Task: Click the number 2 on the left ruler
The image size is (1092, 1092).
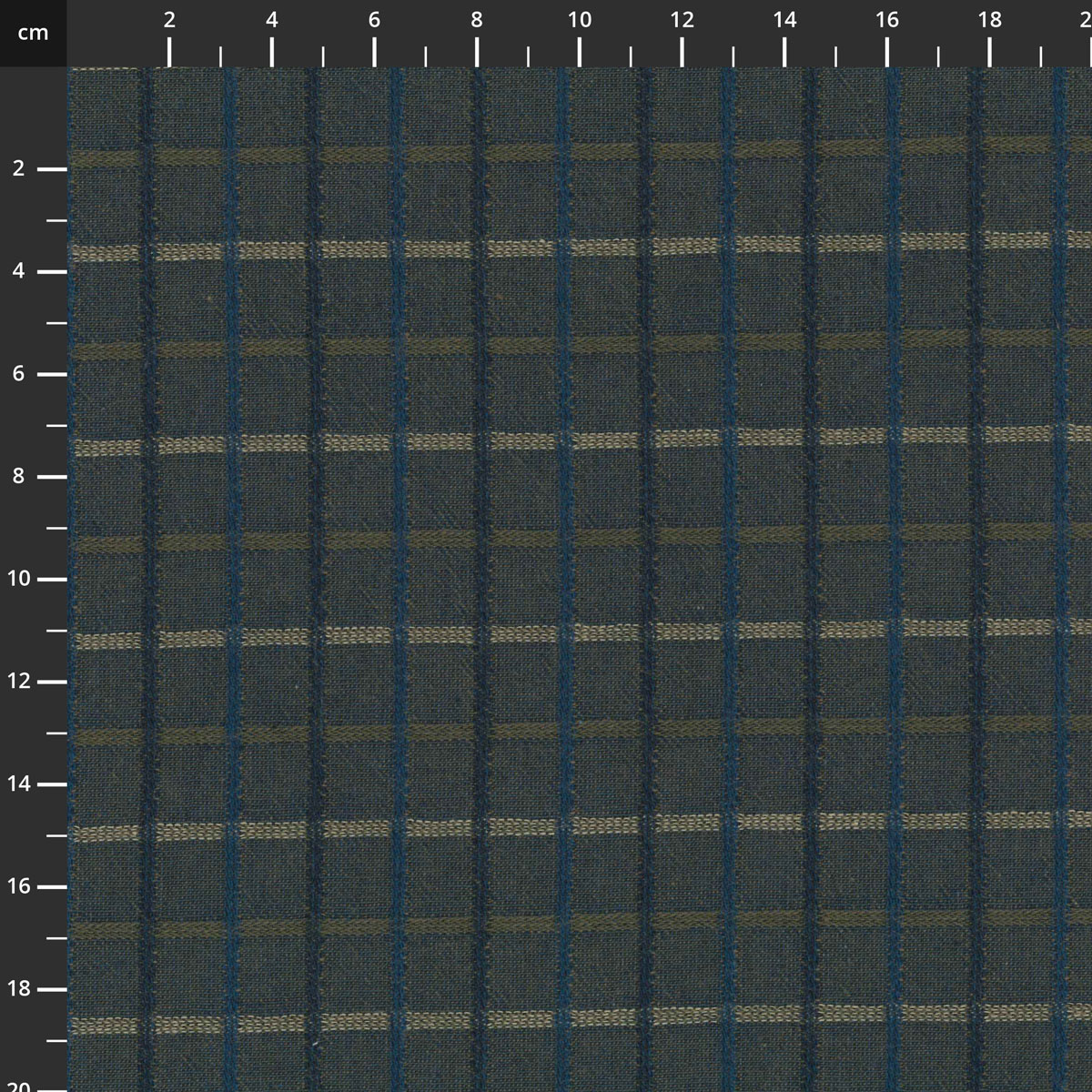Action: 18,168
